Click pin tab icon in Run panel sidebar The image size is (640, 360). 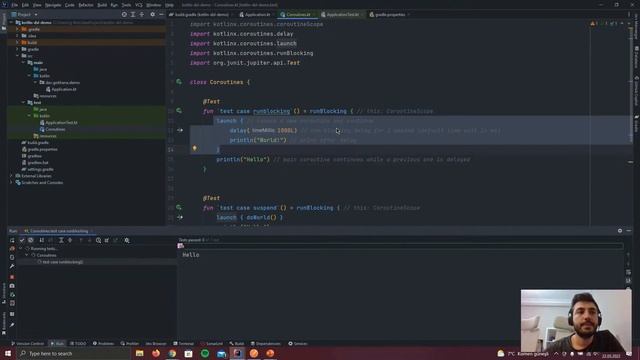click(12, 325)
